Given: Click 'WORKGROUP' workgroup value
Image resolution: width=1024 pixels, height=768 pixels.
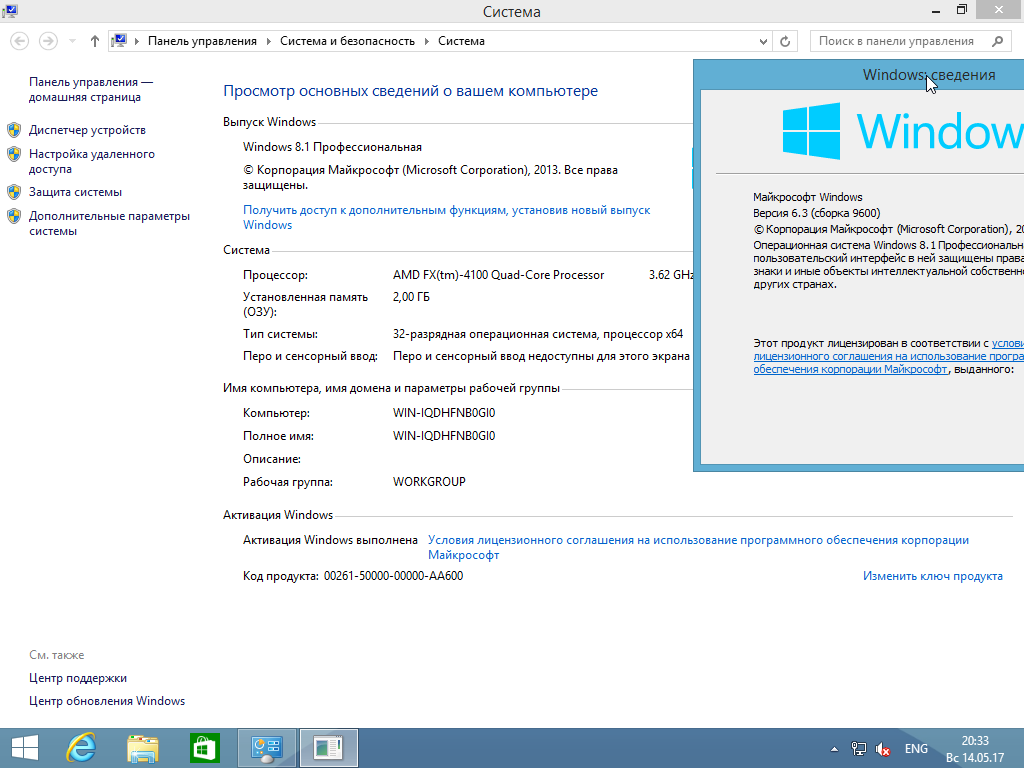Looking at the screenshot, I should click(429, 482).
